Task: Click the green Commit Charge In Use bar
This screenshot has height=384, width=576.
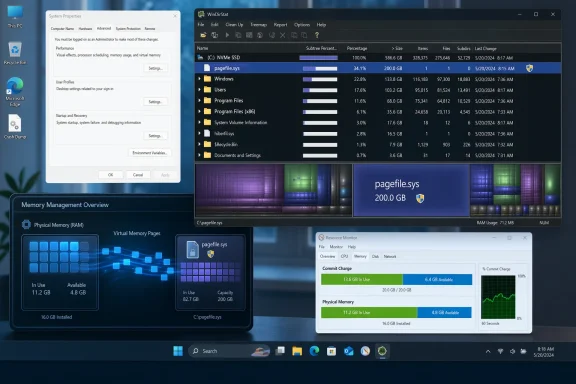Action: [x=362, y=280]
